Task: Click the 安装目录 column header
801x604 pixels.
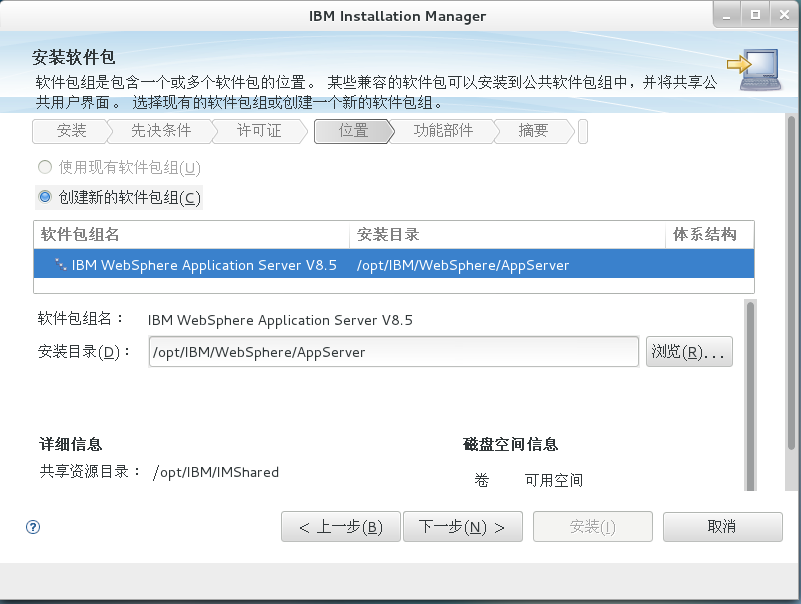Action: [507, 235]
